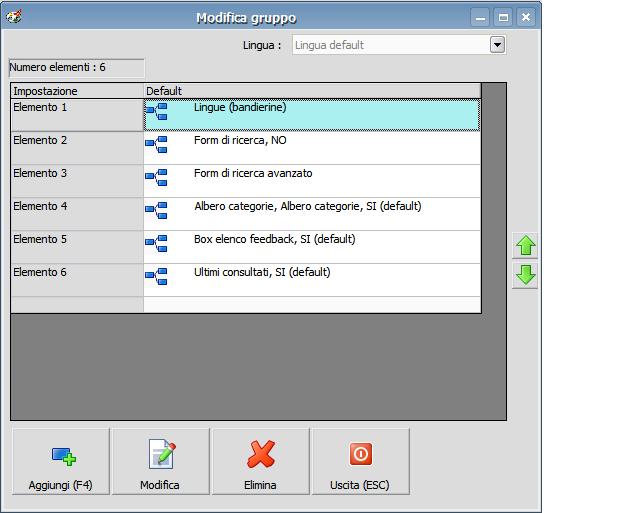Image resolution: width=640 pixels, height=513 pixels.
Task: Delete the element using Elimina
Action: click(261, 461)
